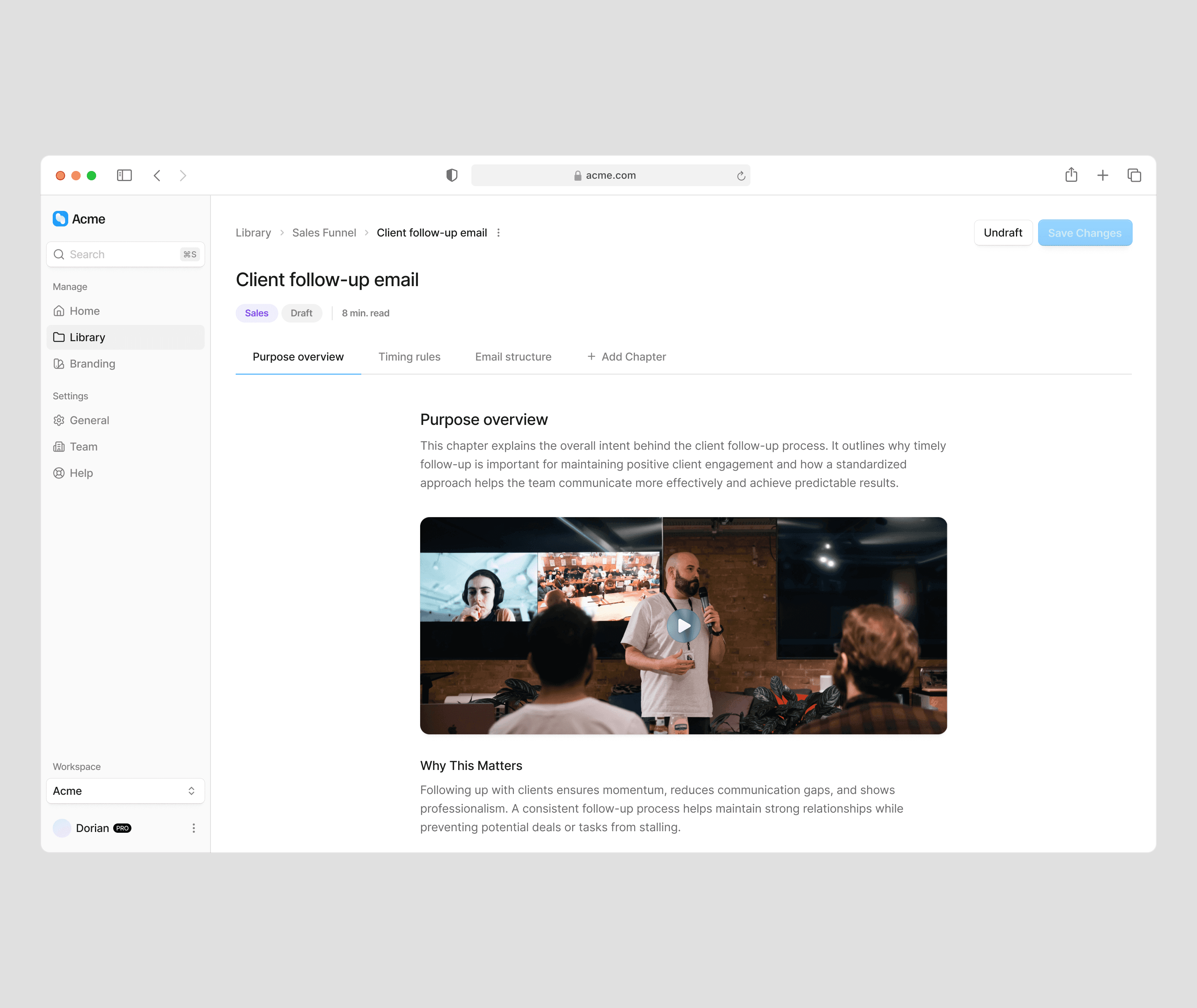Switch to the Email structure tab
This screenshot has height=1008, width=1197.
(512, 357)
